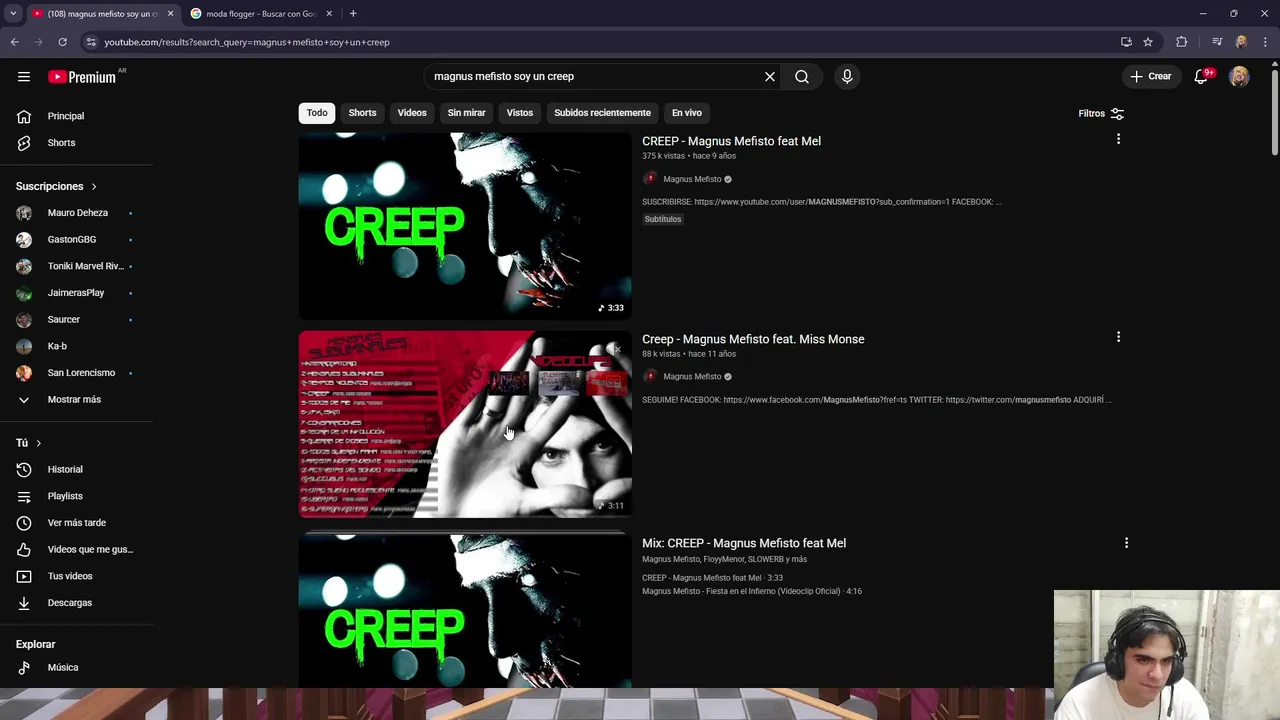Select the Sin mirar filter chip
Viewport: 1280px width, 720px height.
(x=466, y=113)
